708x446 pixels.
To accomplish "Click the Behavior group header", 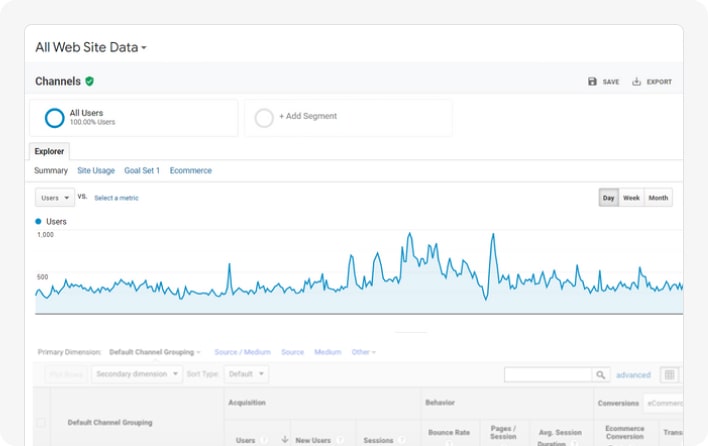I will [440, 403].
